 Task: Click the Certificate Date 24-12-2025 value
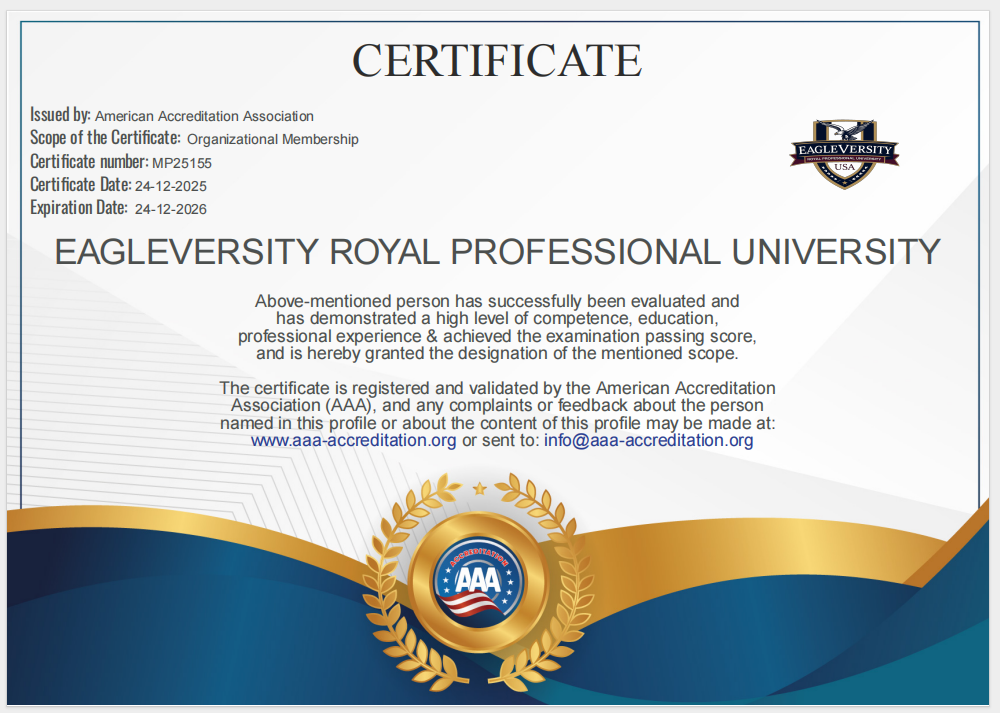pos(170,185)
